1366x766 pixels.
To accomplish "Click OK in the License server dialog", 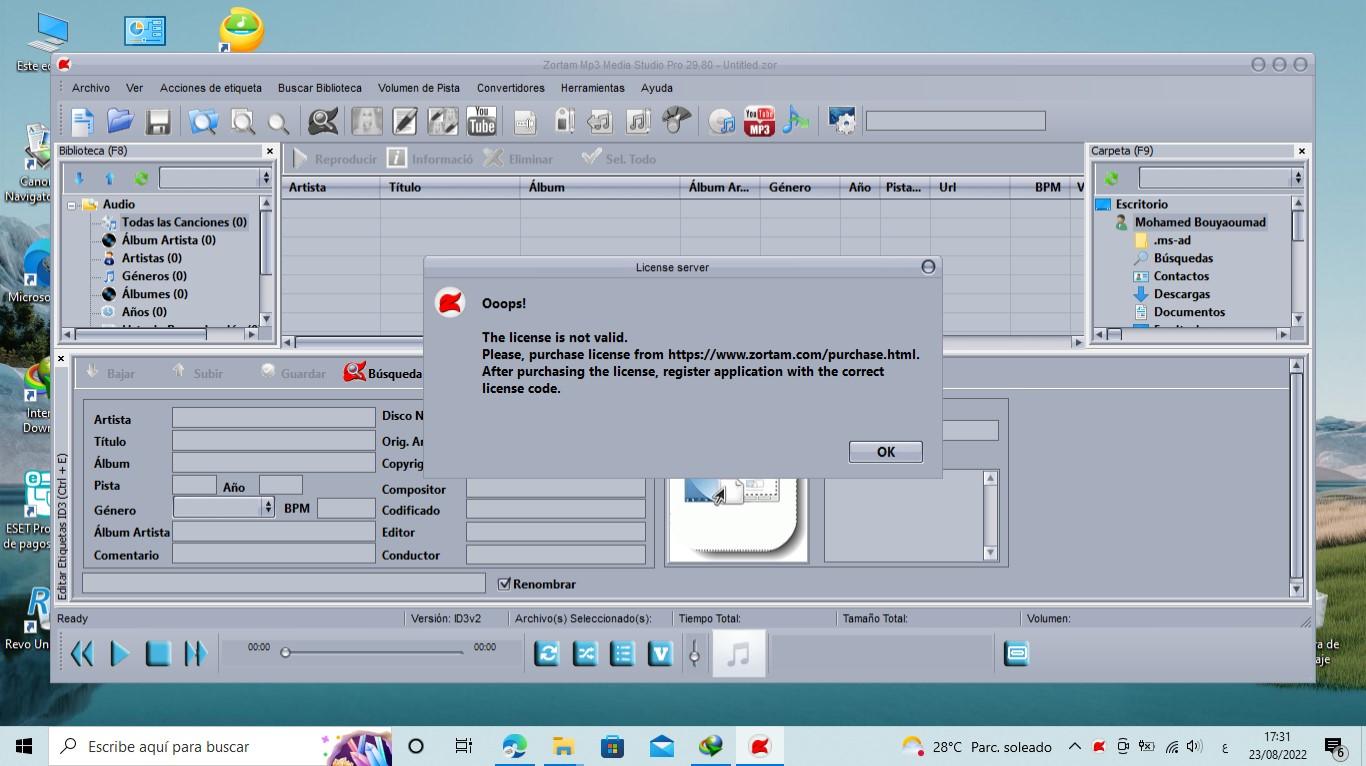I will click(886, 452).
